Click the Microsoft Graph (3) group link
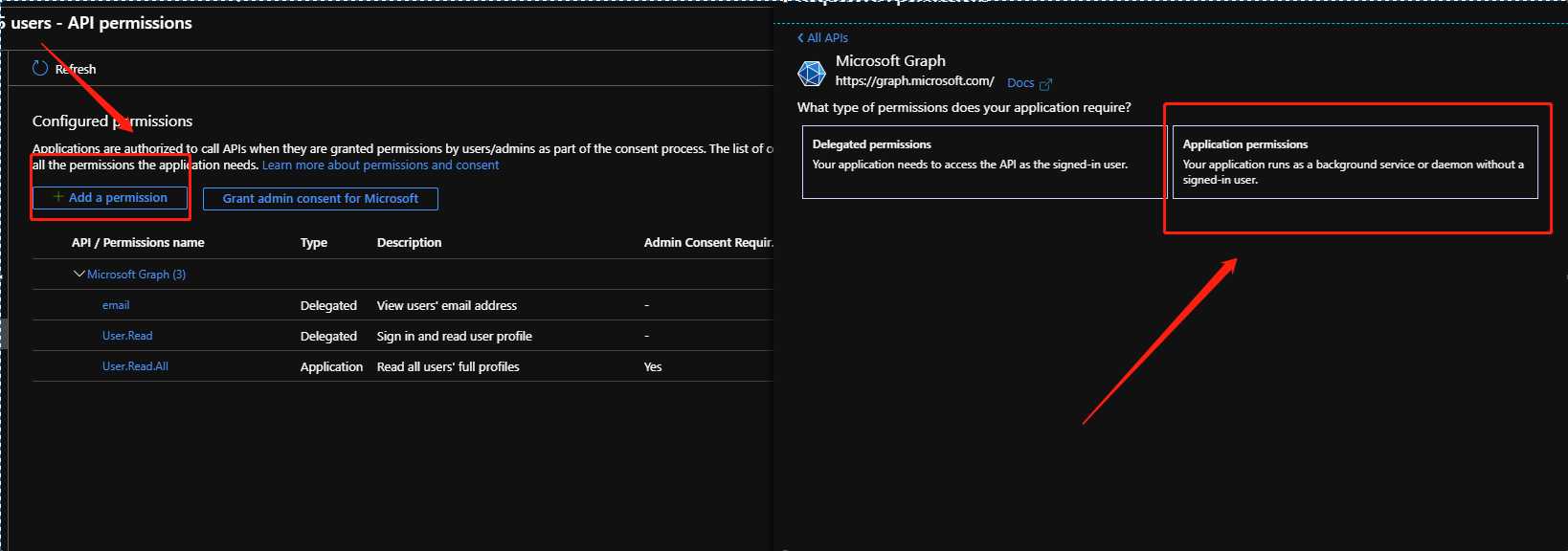1568x551 pixels. tap(136, 275)
